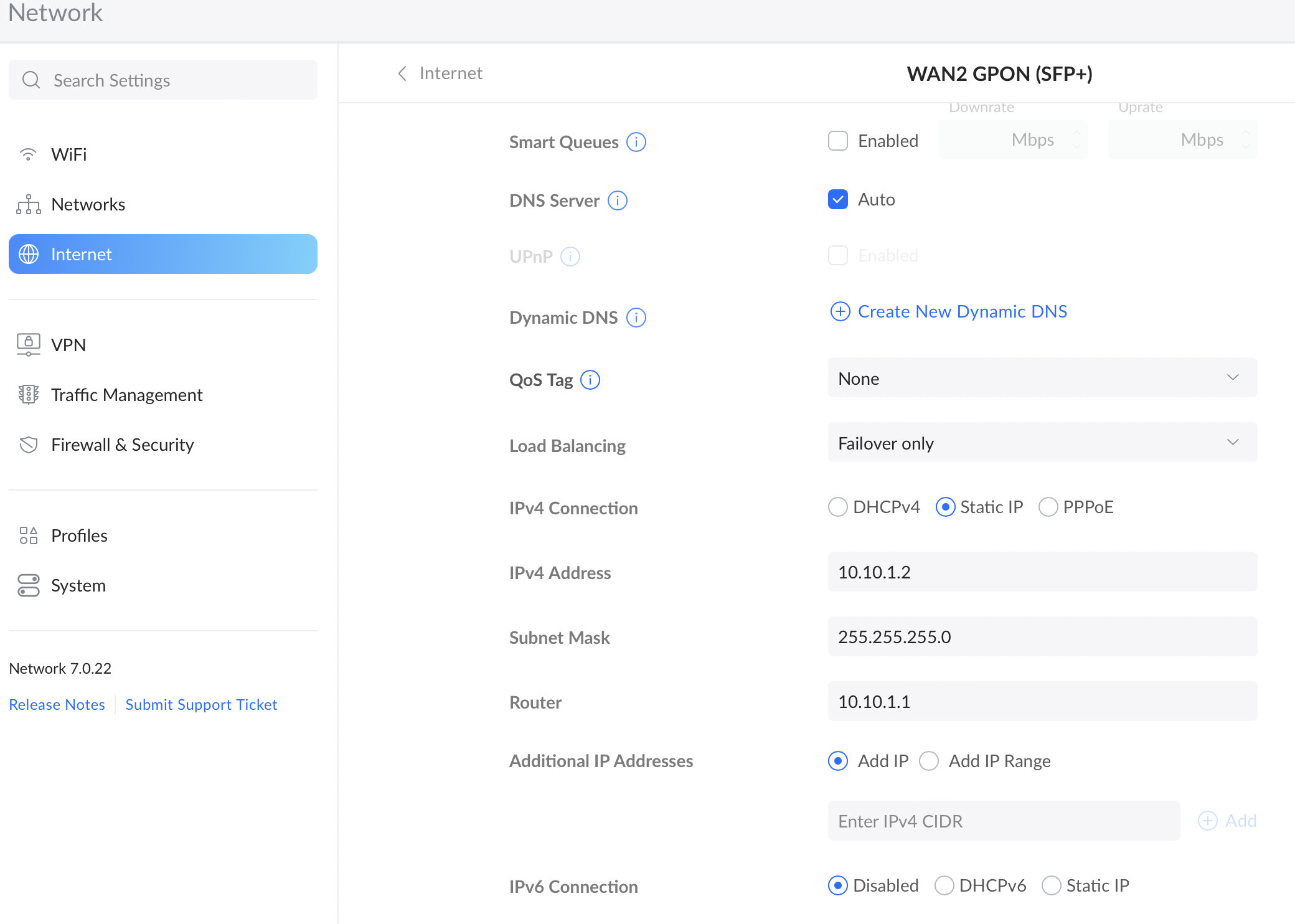
Task: Click the Smart Queues info icon
Action: (x=636, y=142)
